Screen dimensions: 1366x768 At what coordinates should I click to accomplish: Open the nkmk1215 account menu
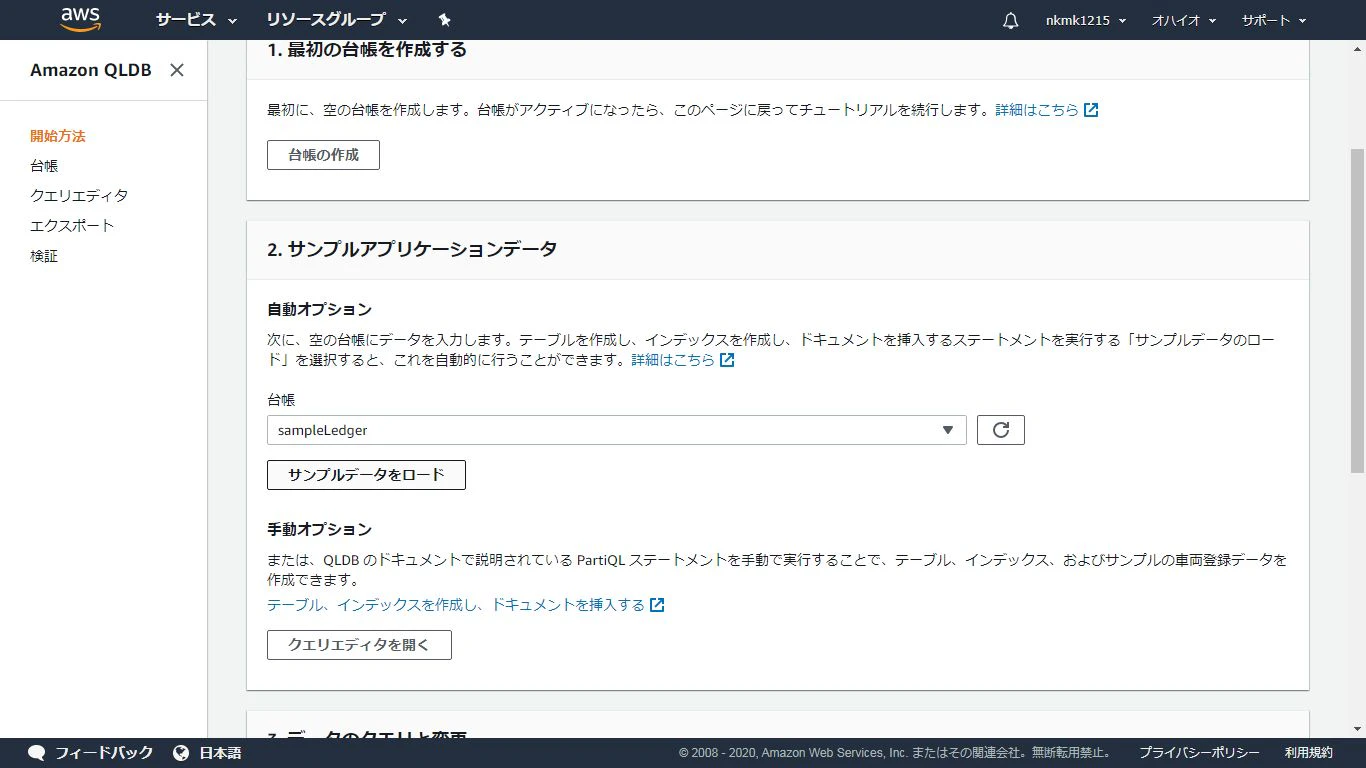(1086, 20)
